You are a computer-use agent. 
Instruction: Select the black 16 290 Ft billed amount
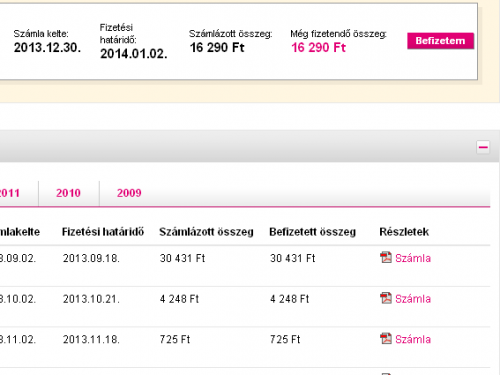coord(217,48)
